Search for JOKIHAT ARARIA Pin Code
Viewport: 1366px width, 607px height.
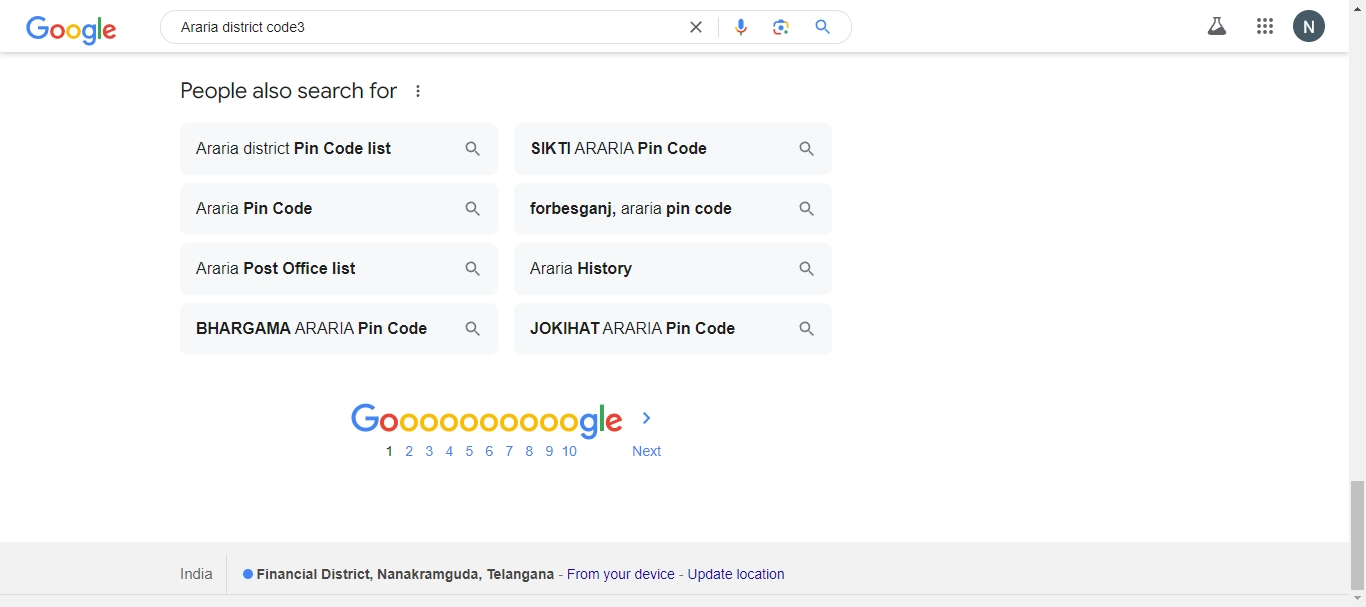point(673,329)
